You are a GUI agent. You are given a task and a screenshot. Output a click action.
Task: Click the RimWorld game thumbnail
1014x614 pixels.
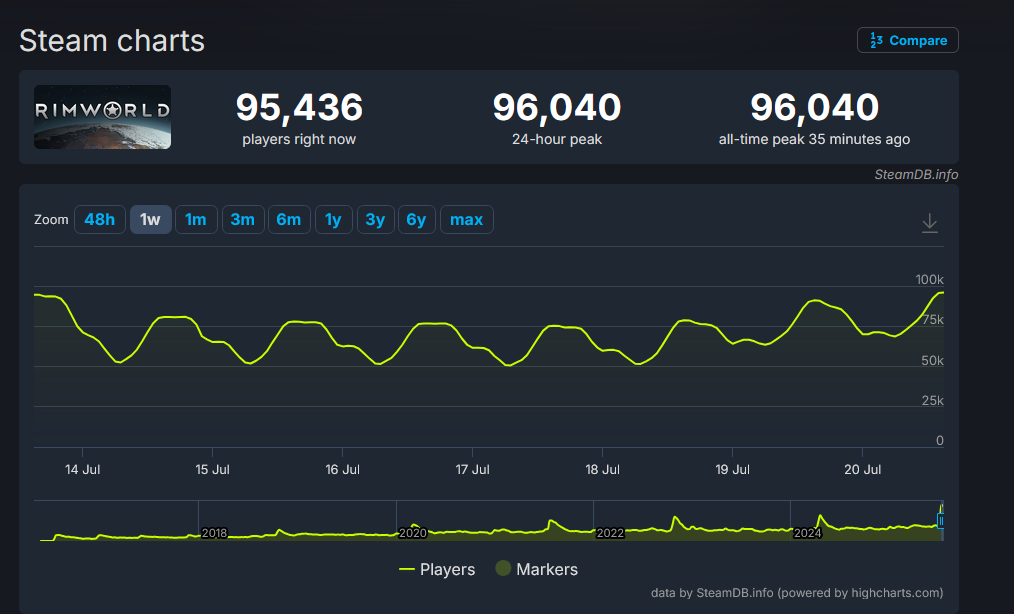(x=102, y=117)
